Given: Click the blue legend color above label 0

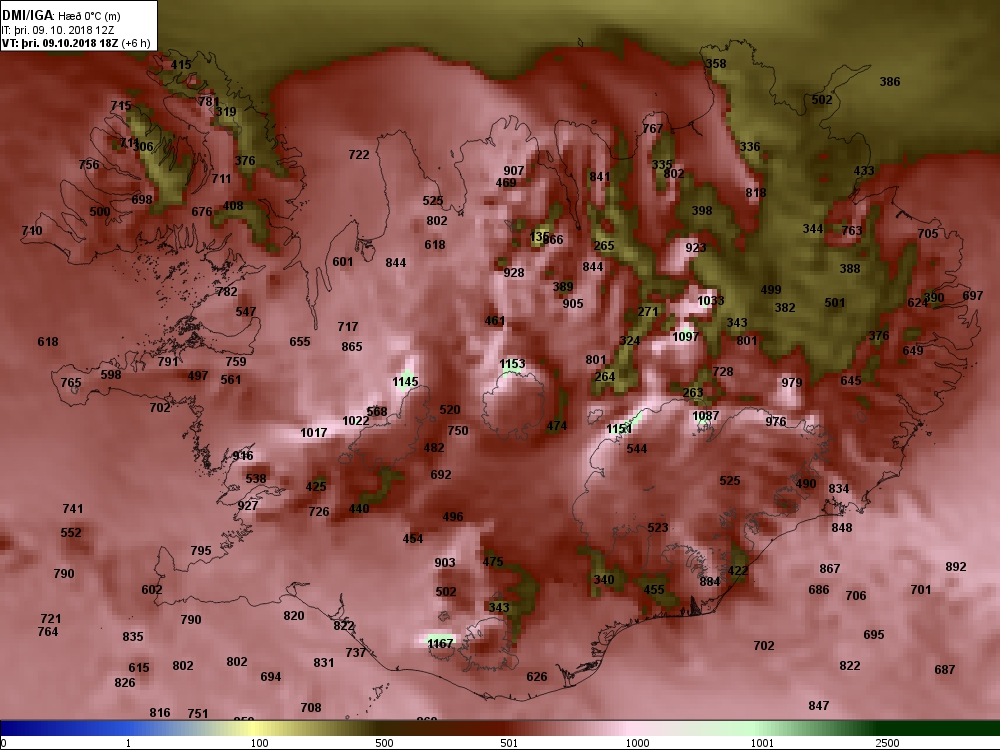Looking at the screenshot, I should [5, 728].
